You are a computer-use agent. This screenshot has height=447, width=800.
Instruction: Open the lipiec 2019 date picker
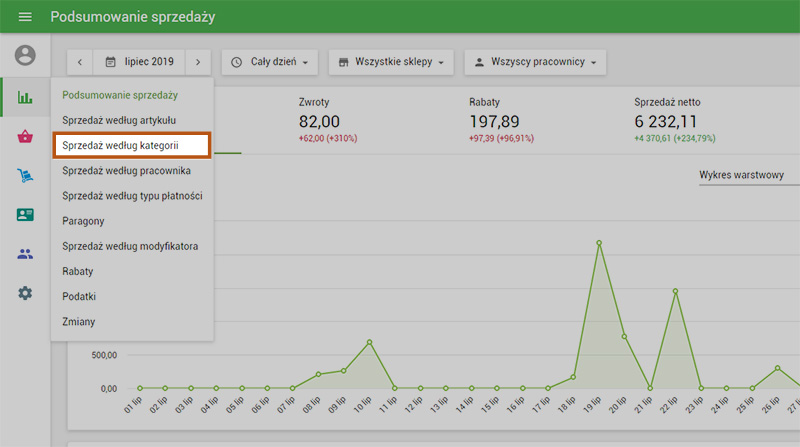point(139,62)
